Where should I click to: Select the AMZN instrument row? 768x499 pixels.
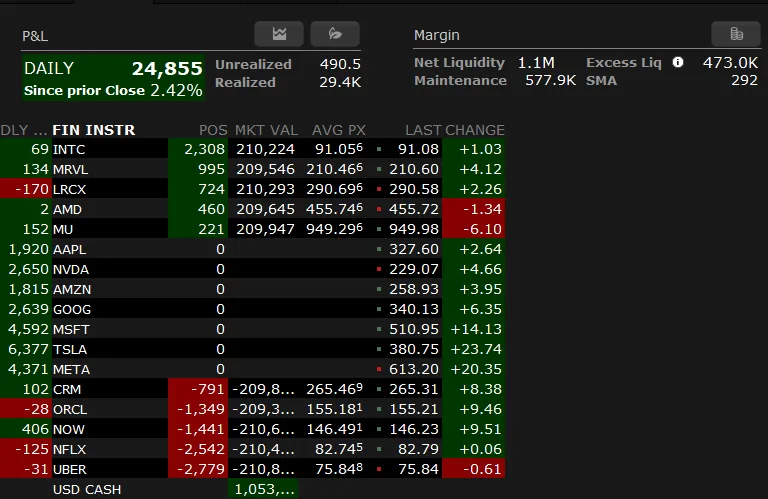252,289
